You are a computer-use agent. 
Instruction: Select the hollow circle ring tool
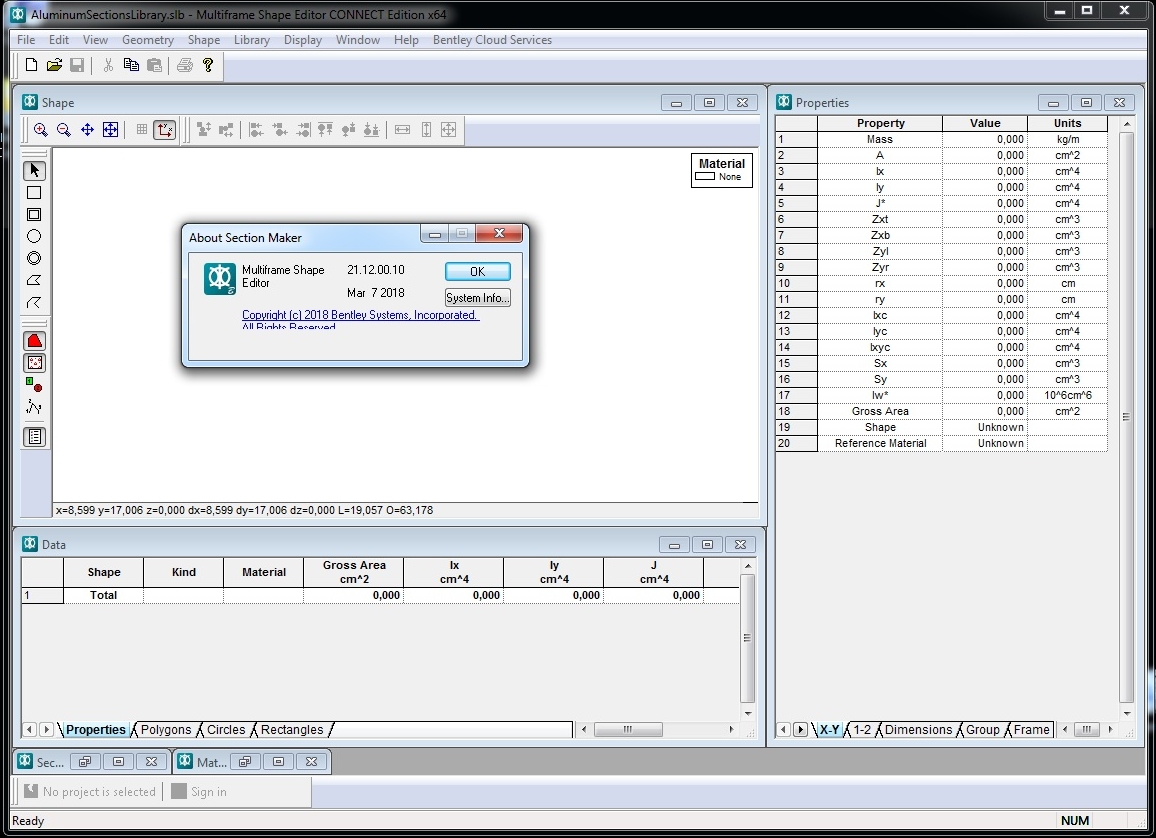pos(34,259)
